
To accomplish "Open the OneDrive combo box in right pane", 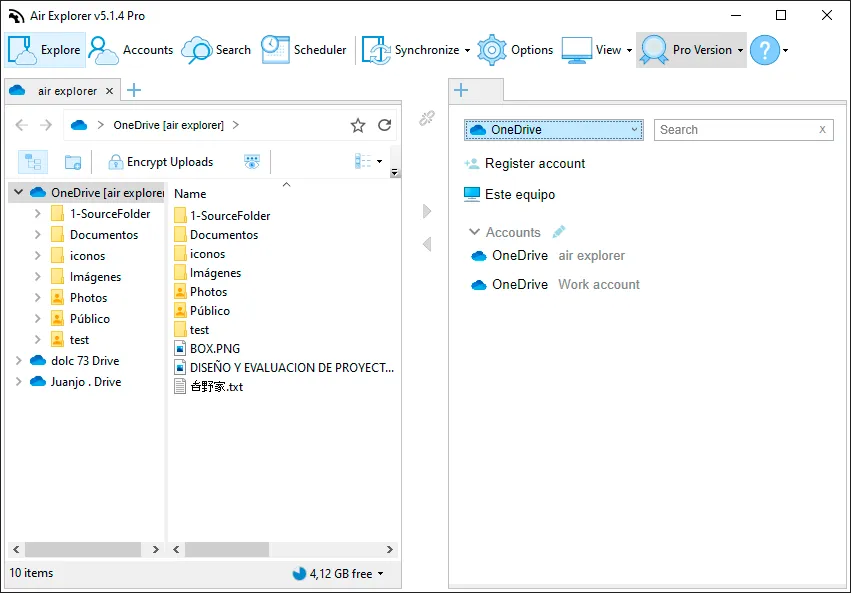I will 554,130.
